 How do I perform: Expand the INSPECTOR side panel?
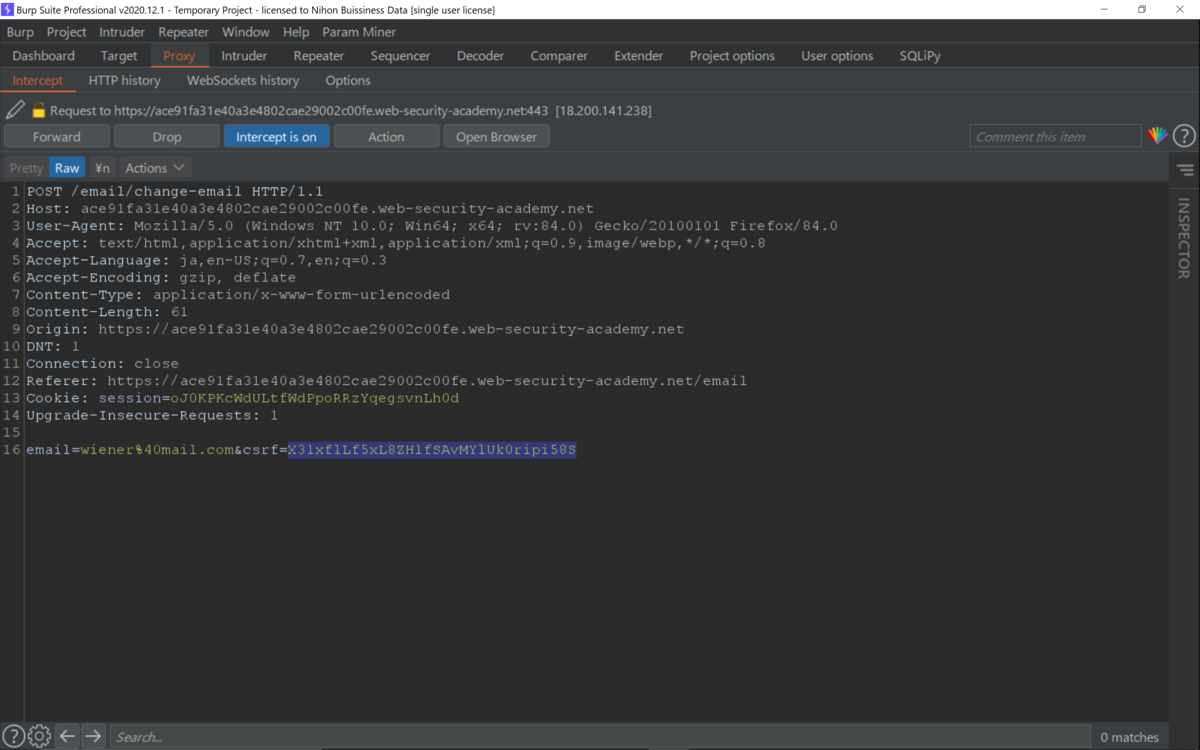point(1184,238)
